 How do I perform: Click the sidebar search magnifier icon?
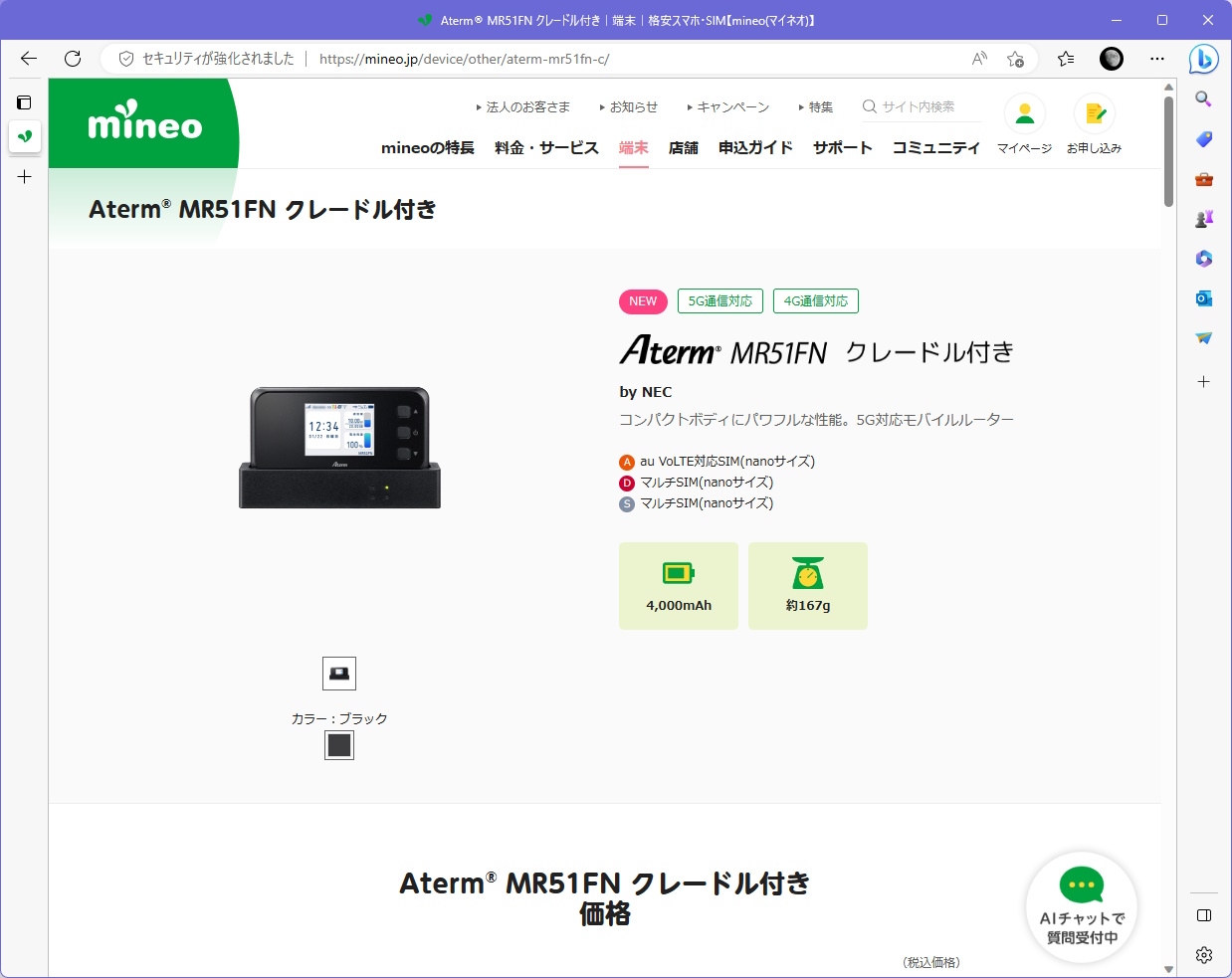coord(1204,99)
